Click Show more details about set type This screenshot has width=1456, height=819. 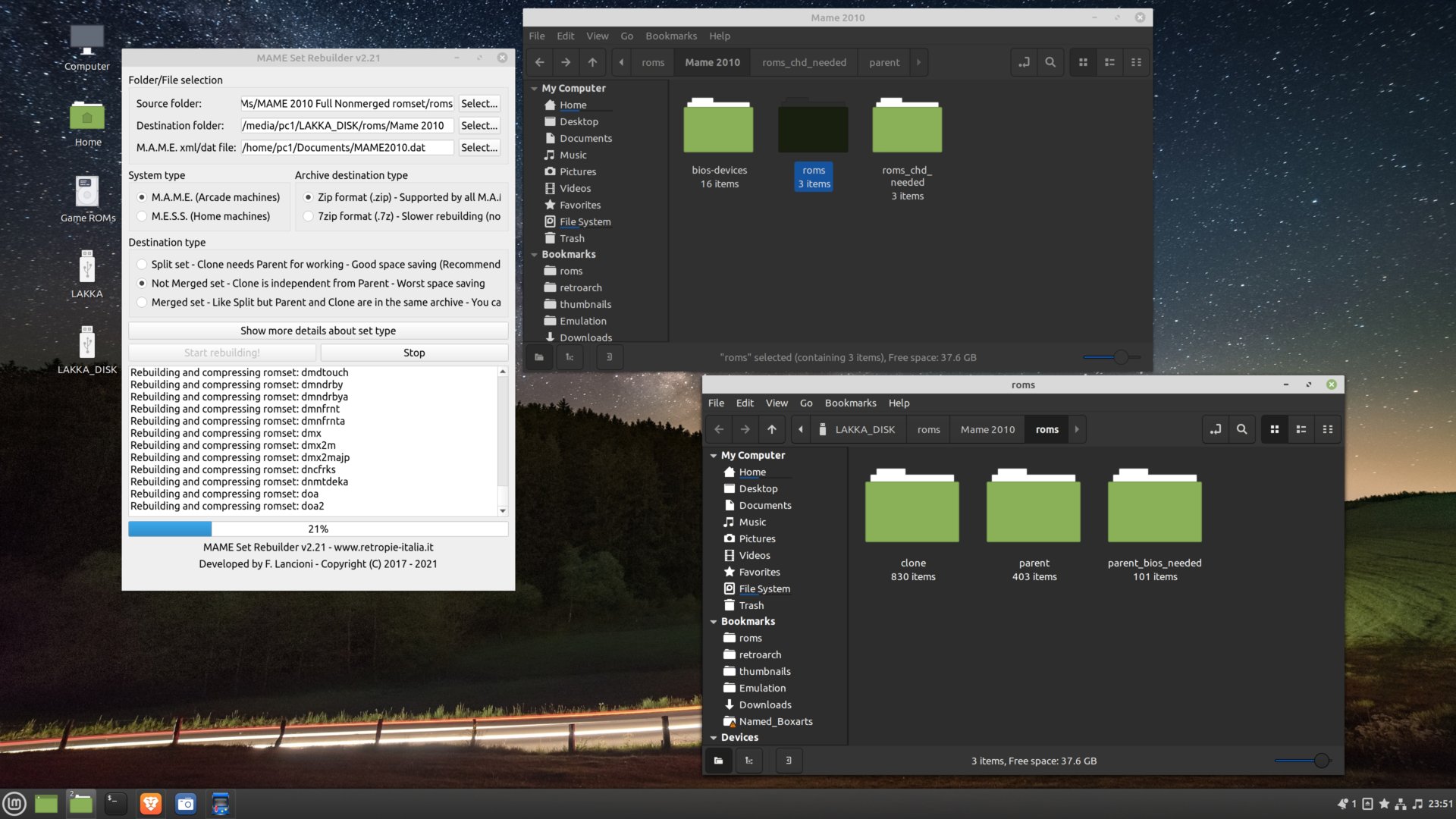318,330
